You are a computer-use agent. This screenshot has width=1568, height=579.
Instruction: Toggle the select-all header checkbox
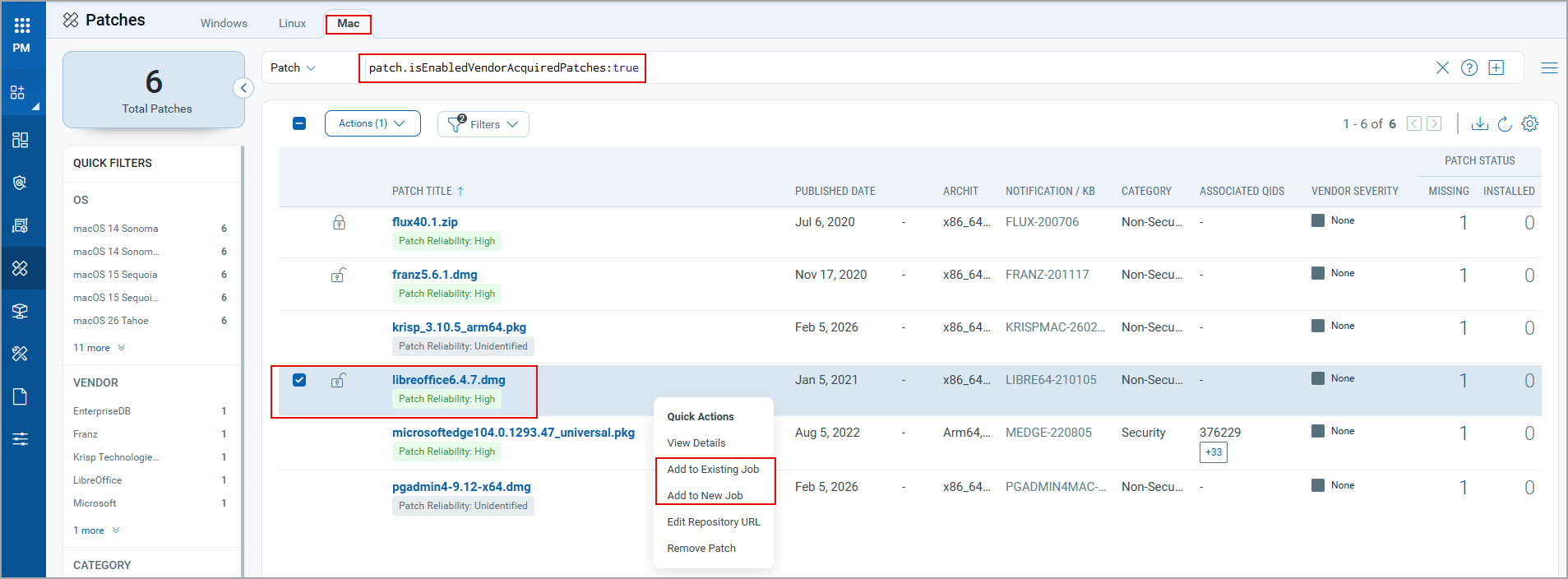299,123
